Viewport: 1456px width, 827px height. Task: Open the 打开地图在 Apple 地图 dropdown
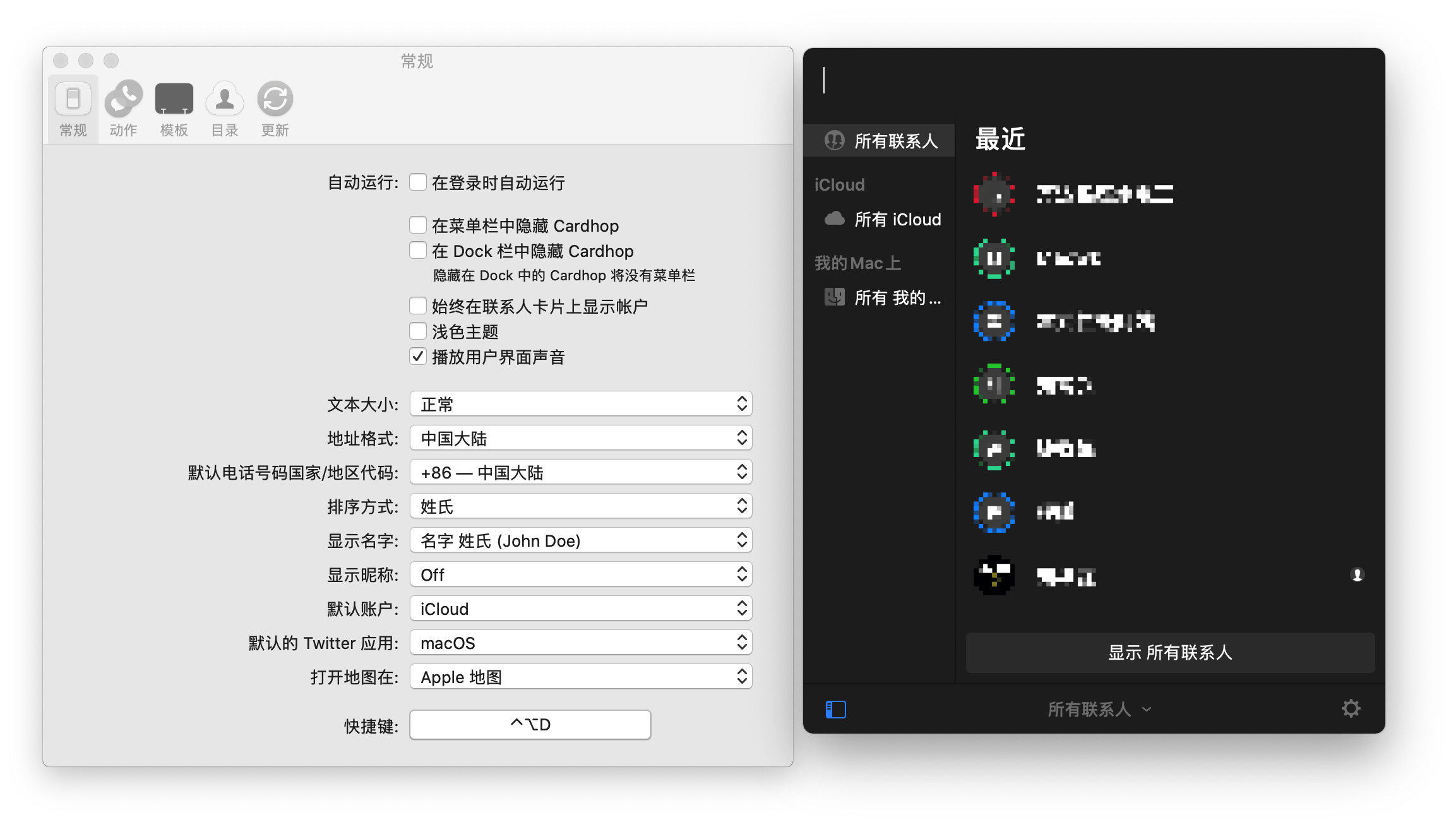[x=580, y=677]
